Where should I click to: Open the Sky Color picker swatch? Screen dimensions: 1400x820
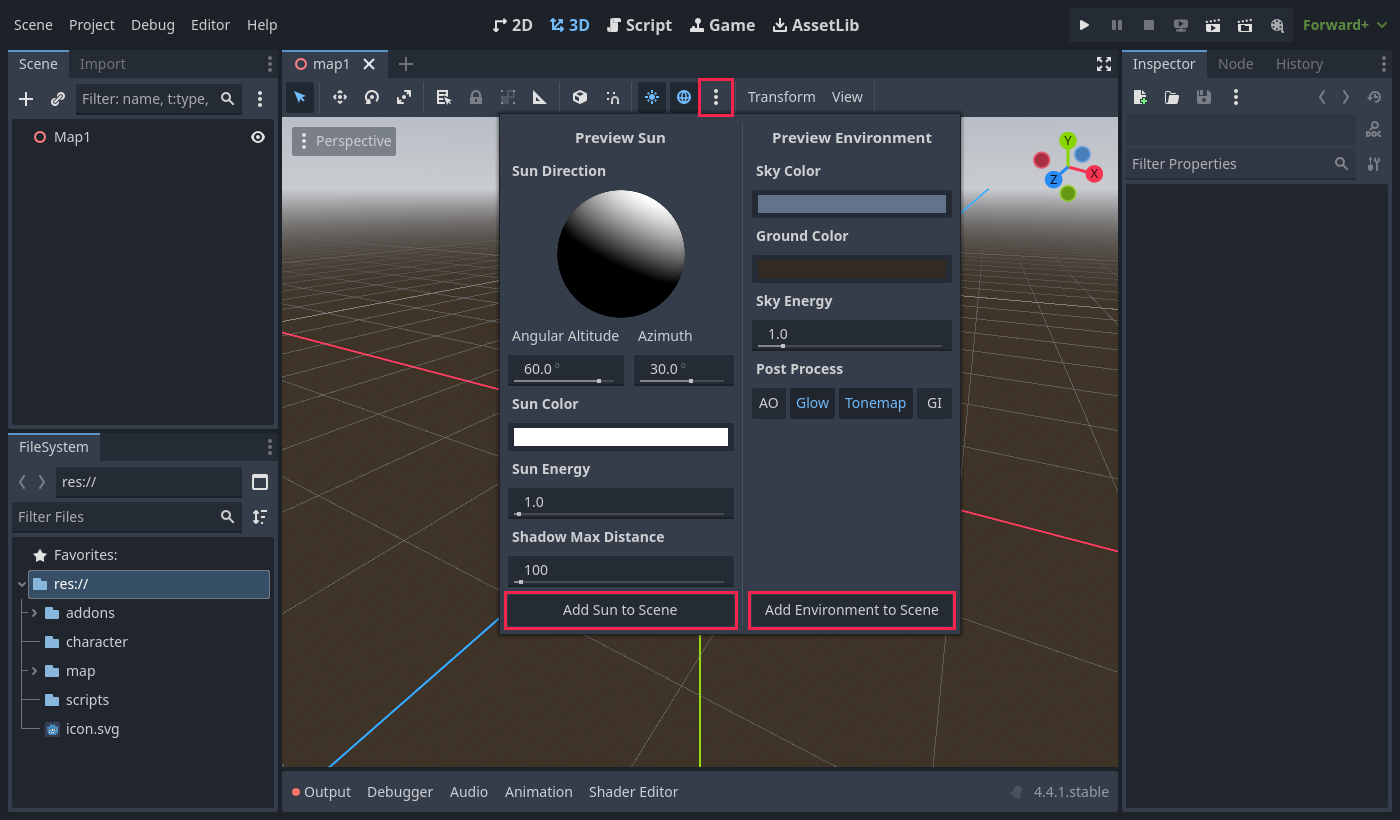point(852,204)
